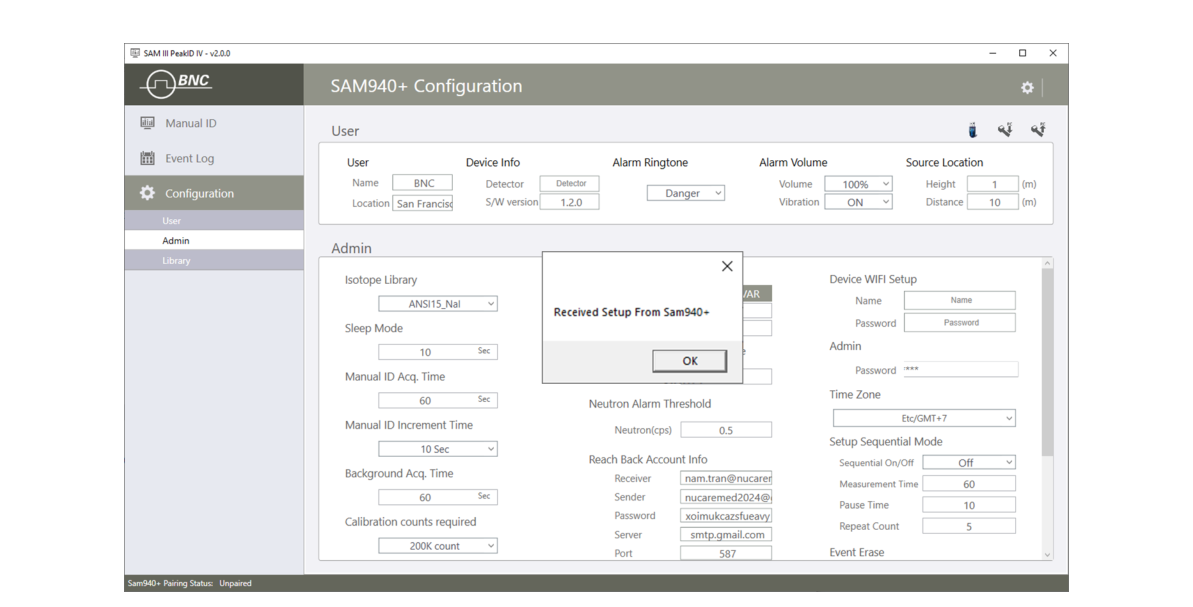
Task: Open Event Log via its calendar icon
Action: [148, 158]
